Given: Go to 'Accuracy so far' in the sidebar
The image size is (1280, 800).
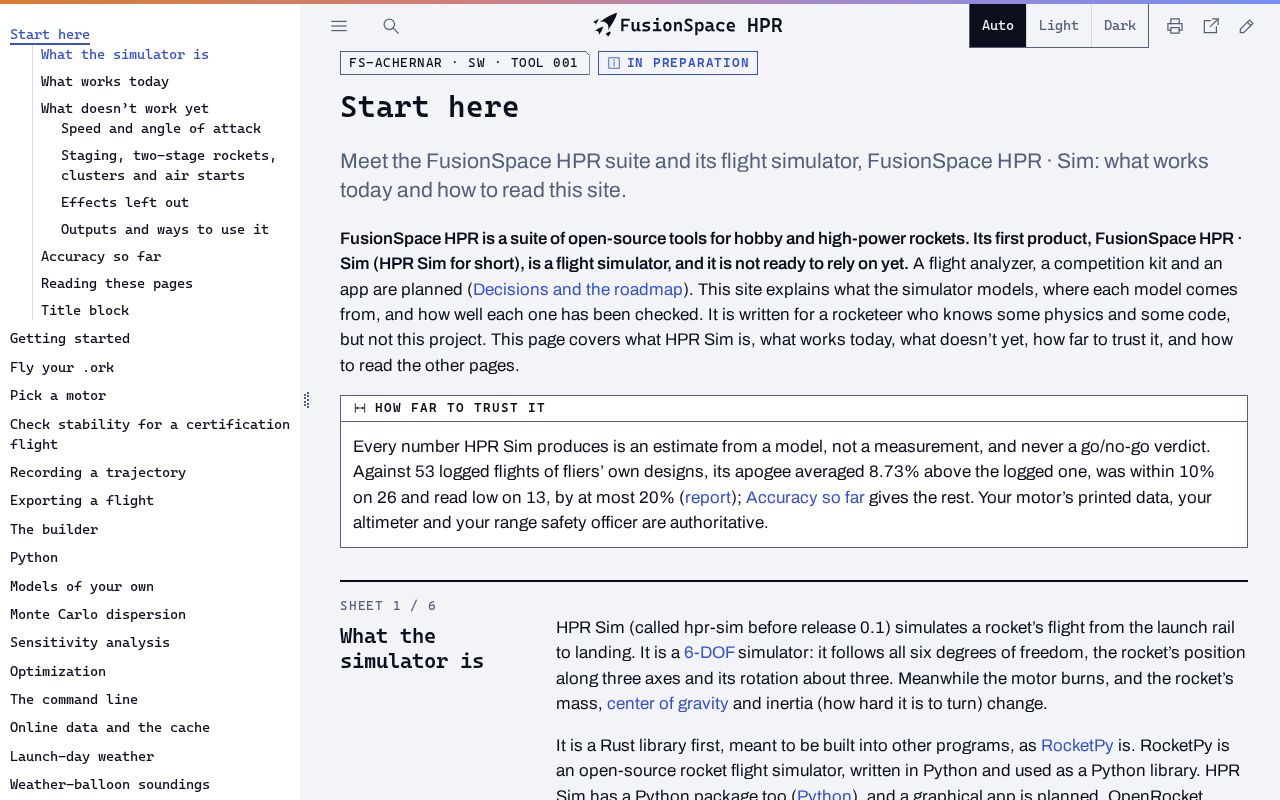Looking at the screenshot, I should tap(101, 256).
